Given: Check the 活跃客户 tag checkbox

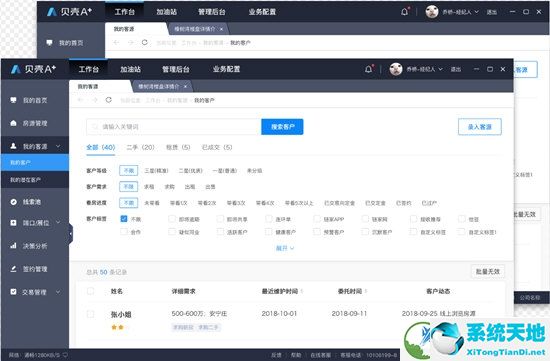Looking at the screenshot, I should click(220, 232).
